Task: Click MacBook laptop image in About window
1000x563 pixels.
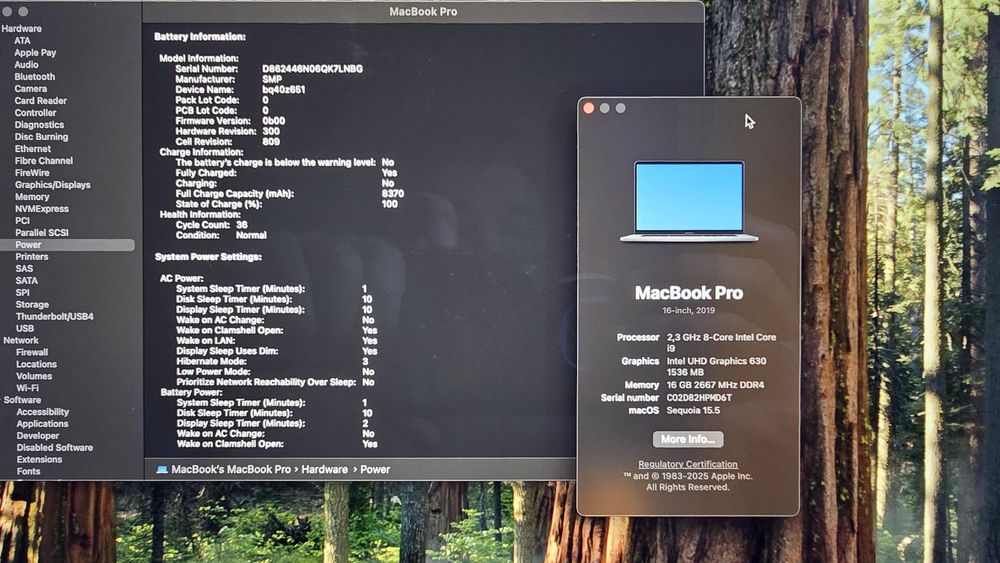Action: click(689, 201)
